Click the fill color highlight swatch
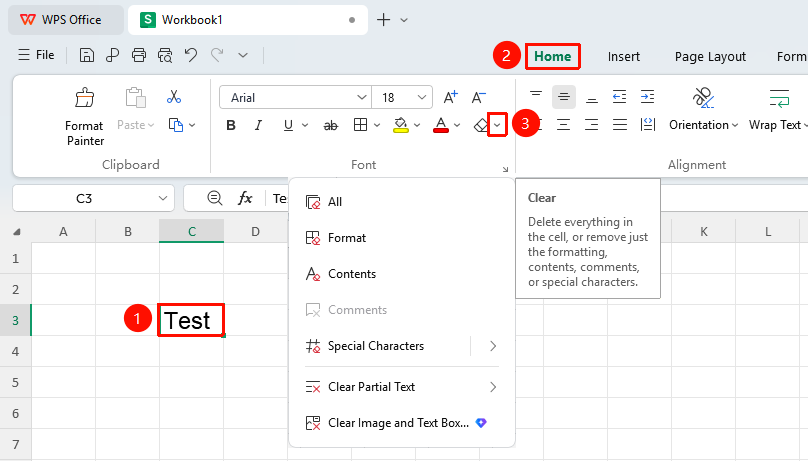 pyautogui.click(x=400, y=125)
